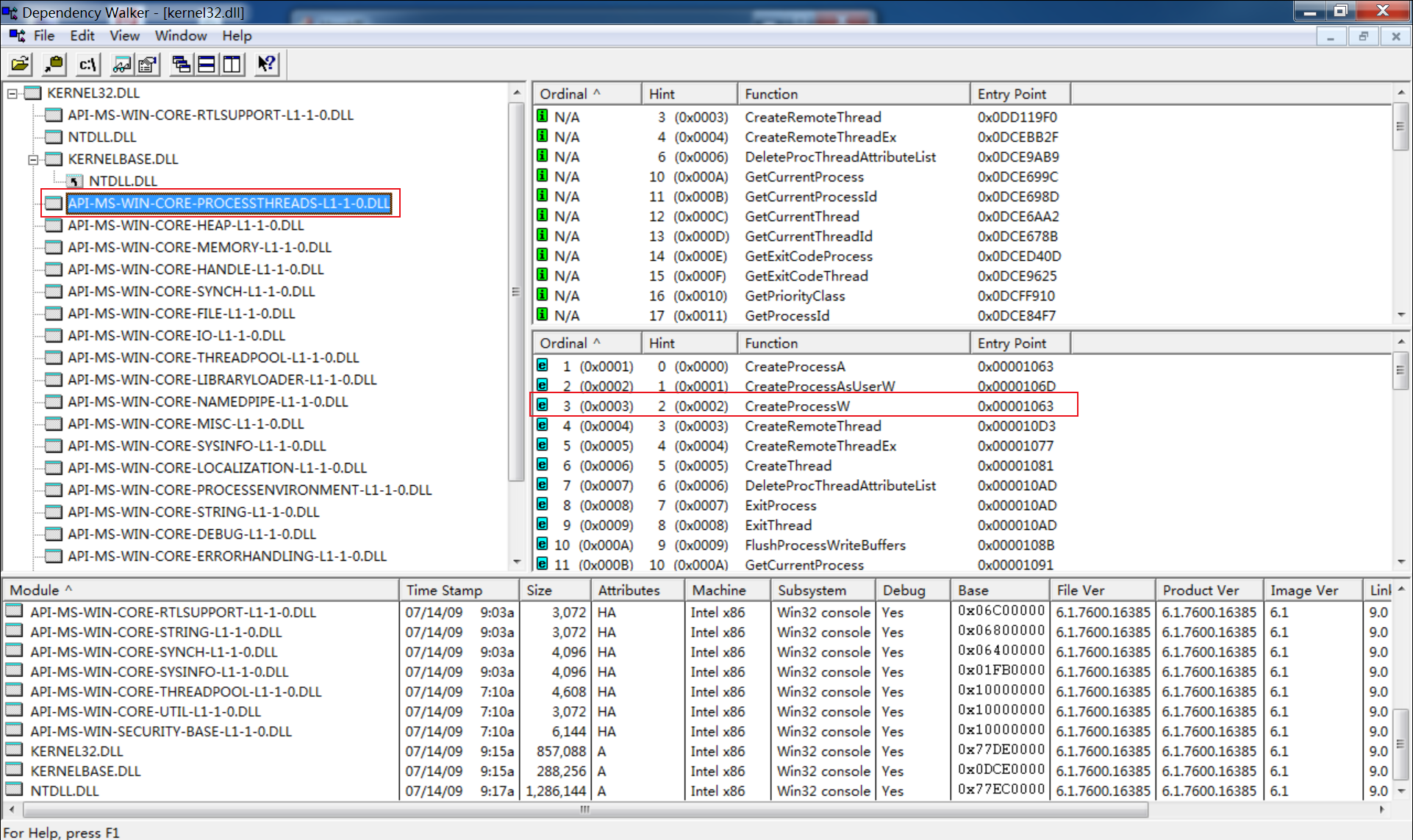
Task: Select the CreateProcessW export row
Action: [798, 406]
